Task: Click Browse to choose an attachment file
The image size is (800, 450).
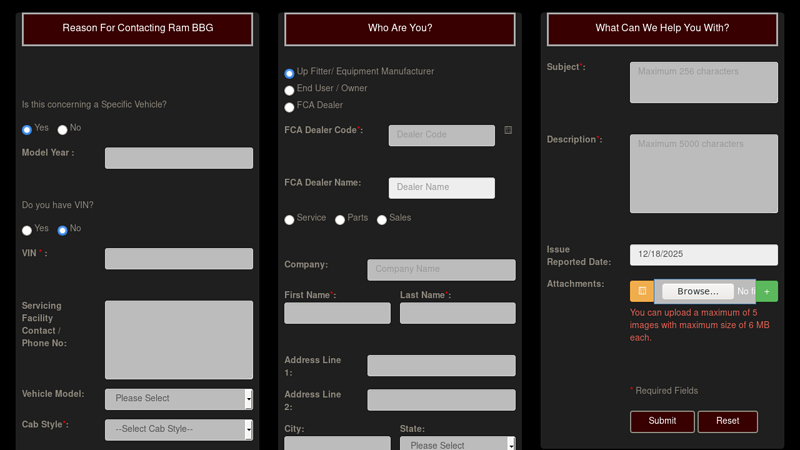Action: (697, 291)
